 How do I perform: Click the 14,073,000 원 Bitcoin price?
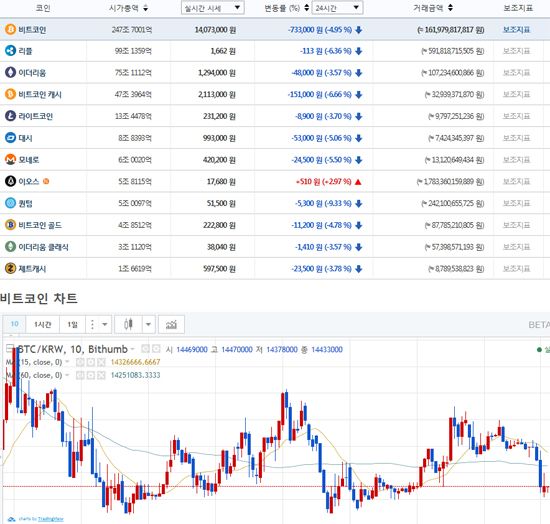(215, 30)
